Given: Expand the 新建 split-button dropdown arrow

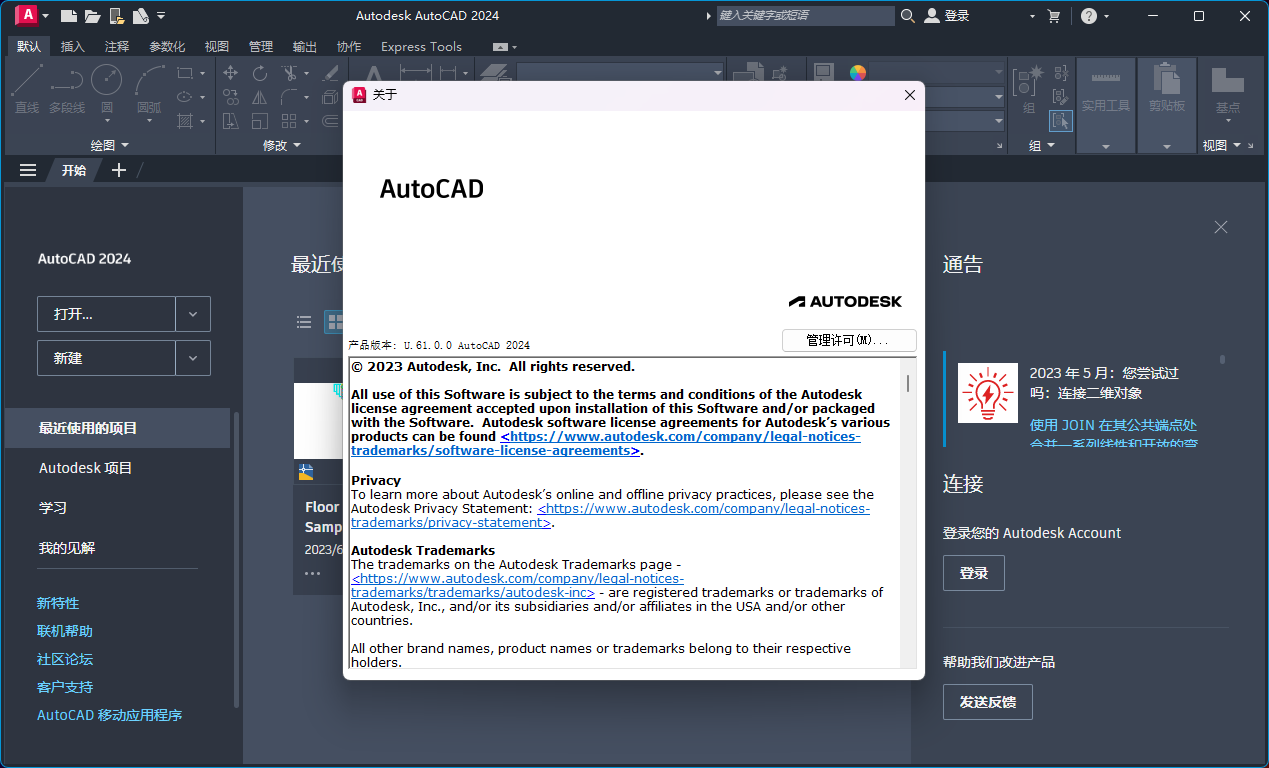Looking at the screenshot, I should coord(193,358).
